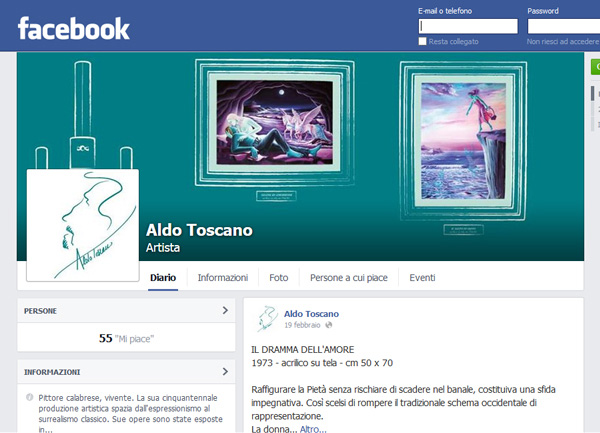Open the Persone a cui piace tab
This screenshot has height=433, width=600.
(349, 278)
